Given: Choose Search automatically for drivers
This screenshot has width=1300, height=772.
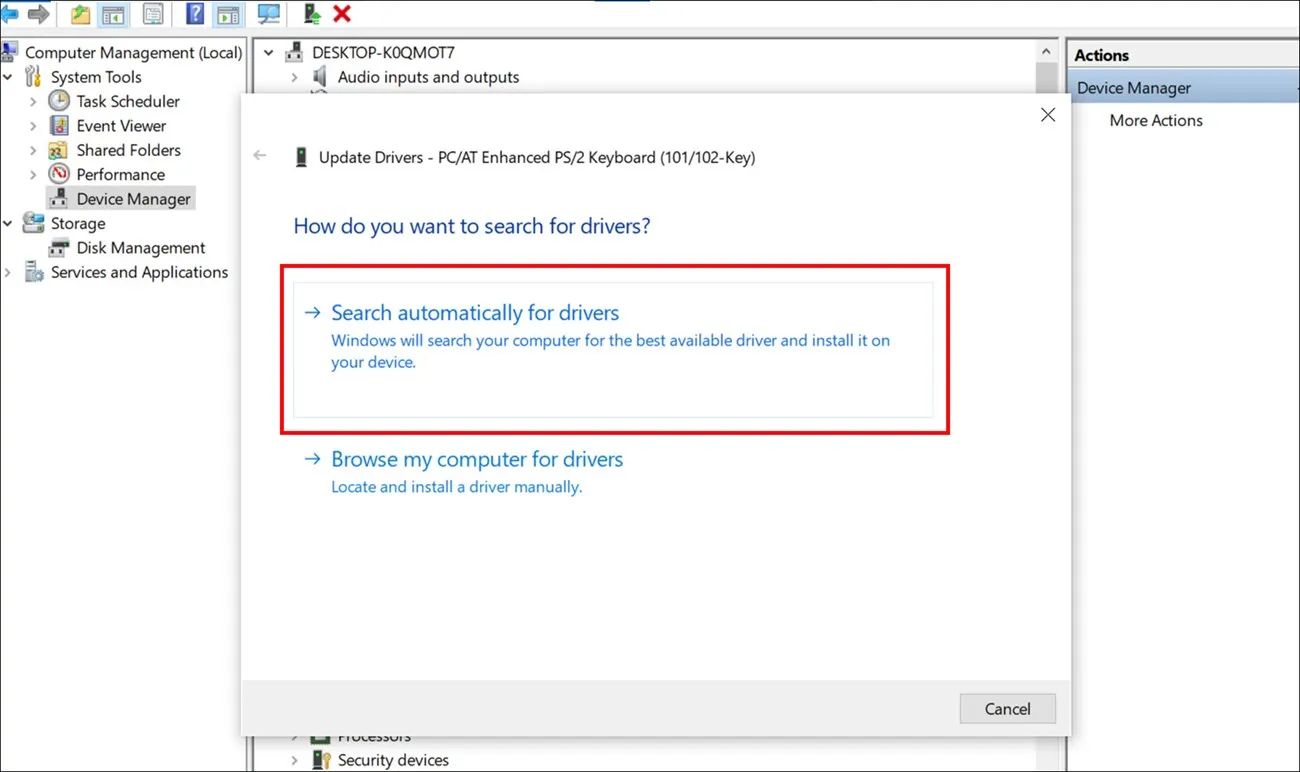Looking at the screenshot, I should pos(475,313).
